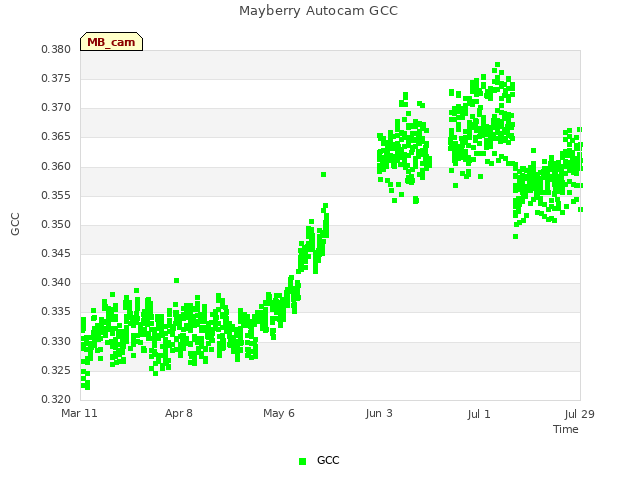Click the chart title Mayberry Autocam GCC

click(x=318, y=11)
